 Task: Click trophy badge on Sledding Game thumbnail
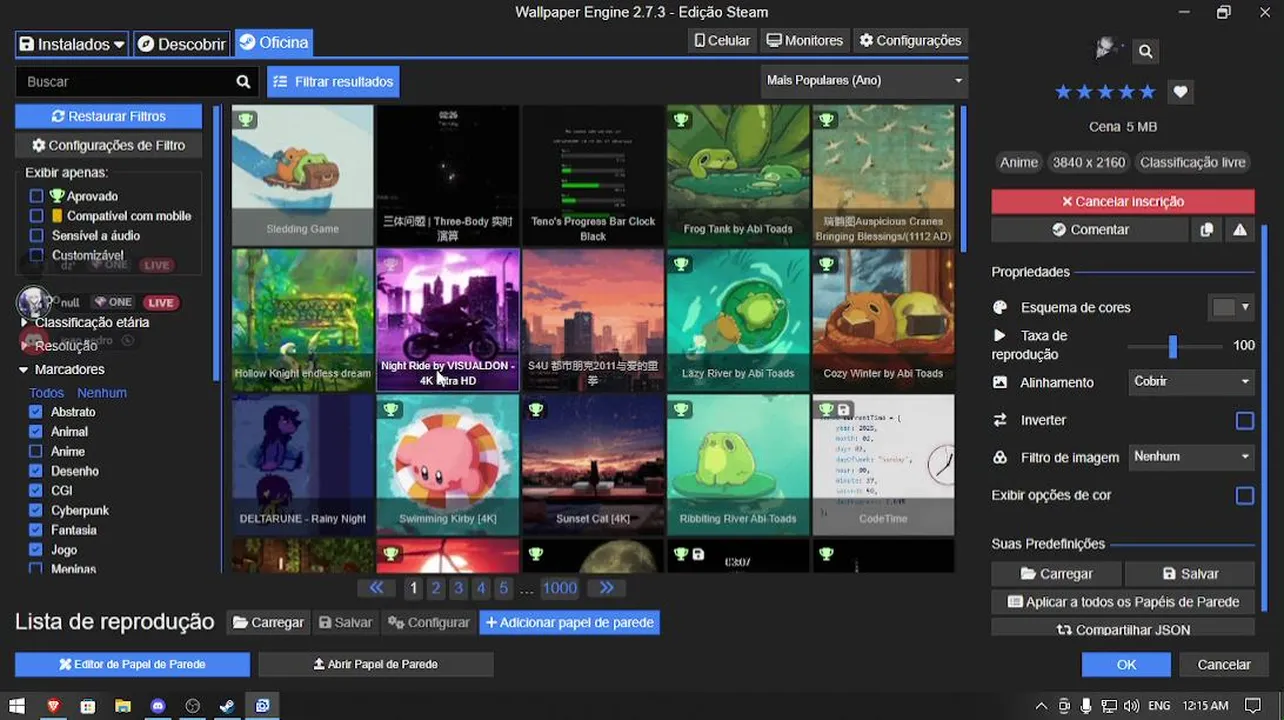click(246, 120)
